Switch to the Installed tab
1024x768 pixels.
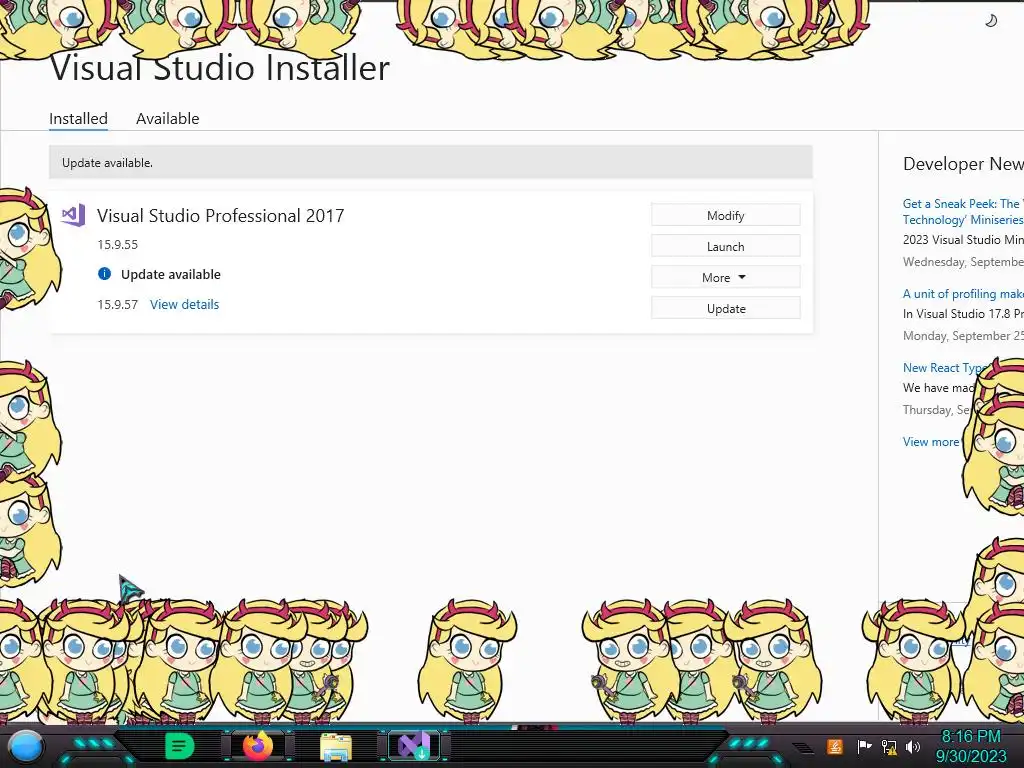coord(78,118)
